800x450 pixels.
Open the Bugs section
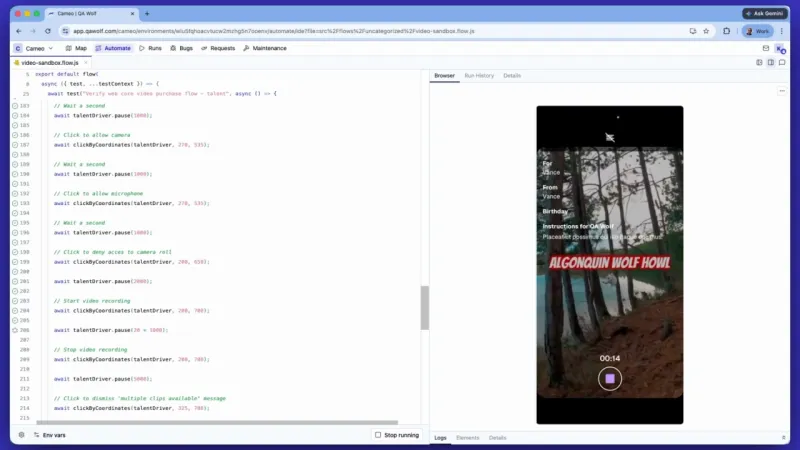tap(182, 48)
